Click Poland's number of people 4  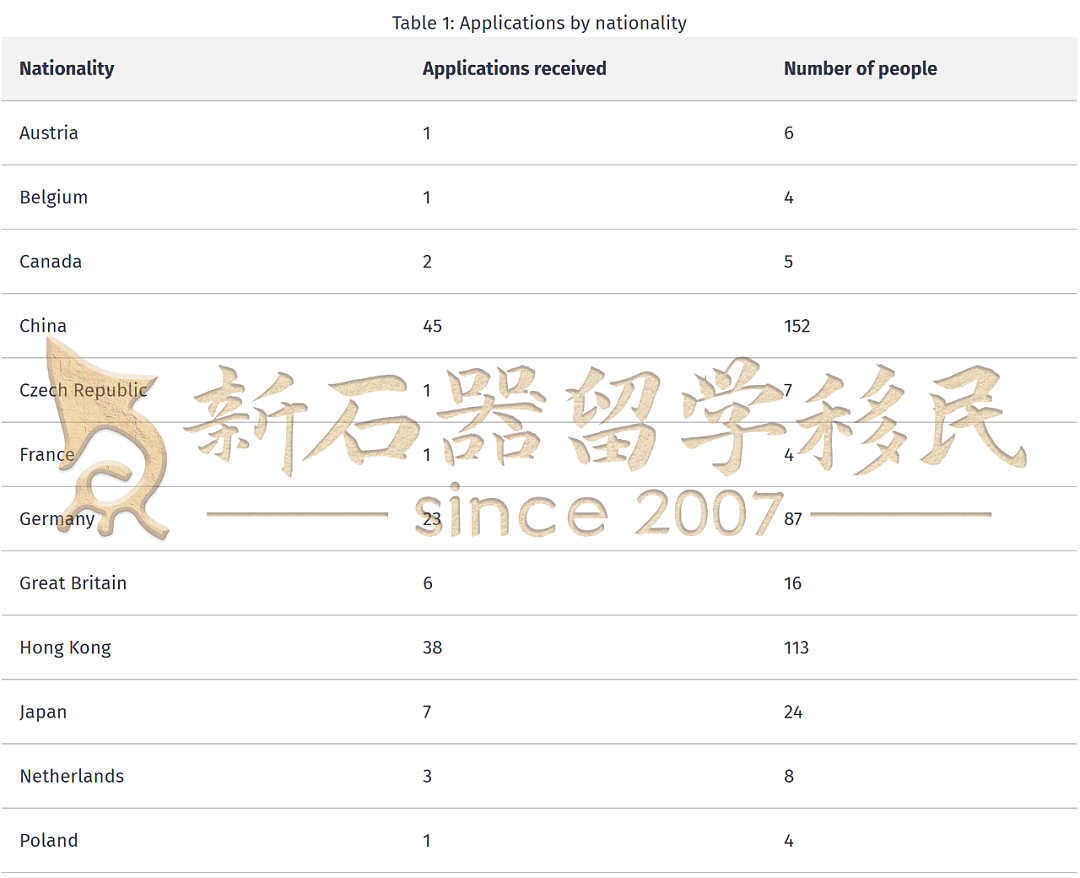pos(789,841)
